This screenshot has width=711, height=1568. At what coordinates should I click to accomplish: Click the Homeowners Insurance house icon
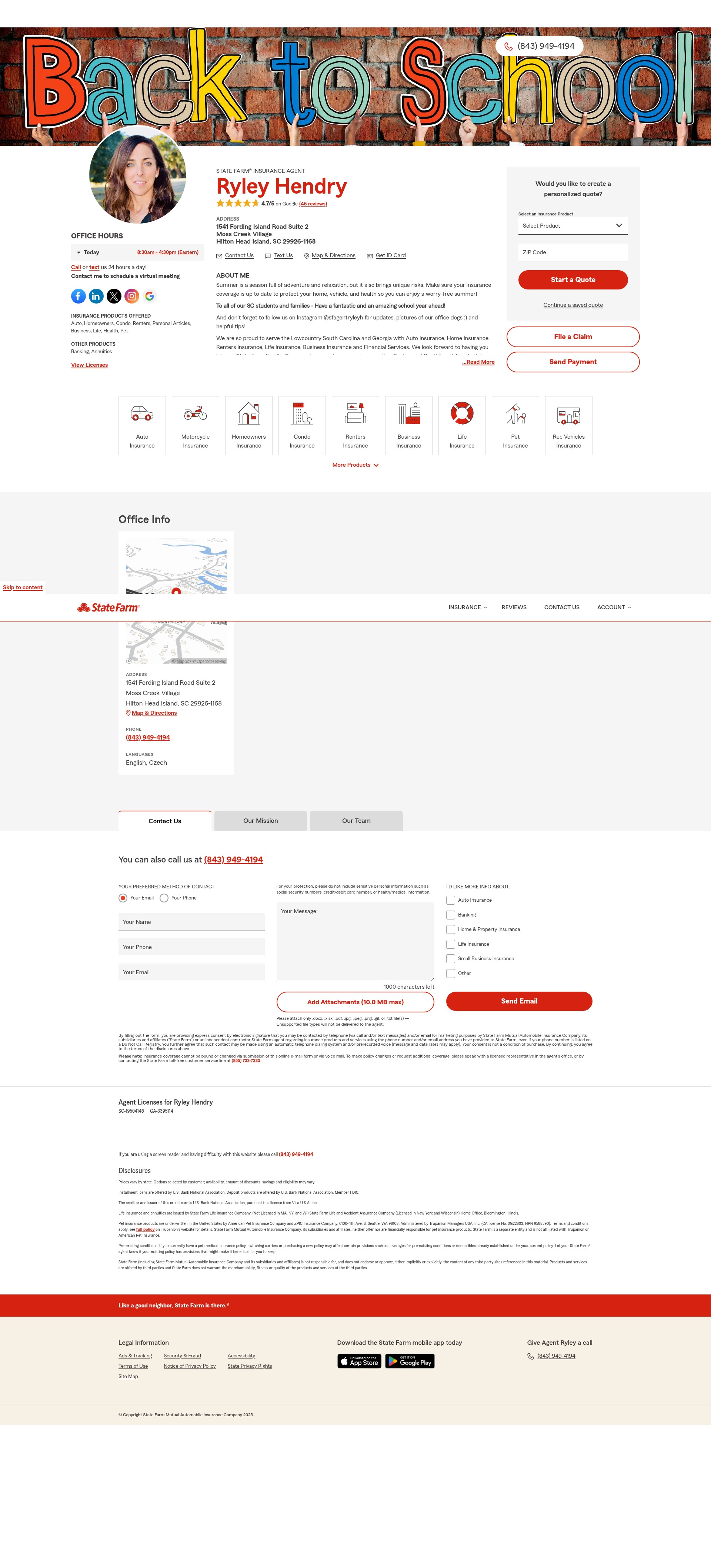pyautogui.click(x=248, y=413)
